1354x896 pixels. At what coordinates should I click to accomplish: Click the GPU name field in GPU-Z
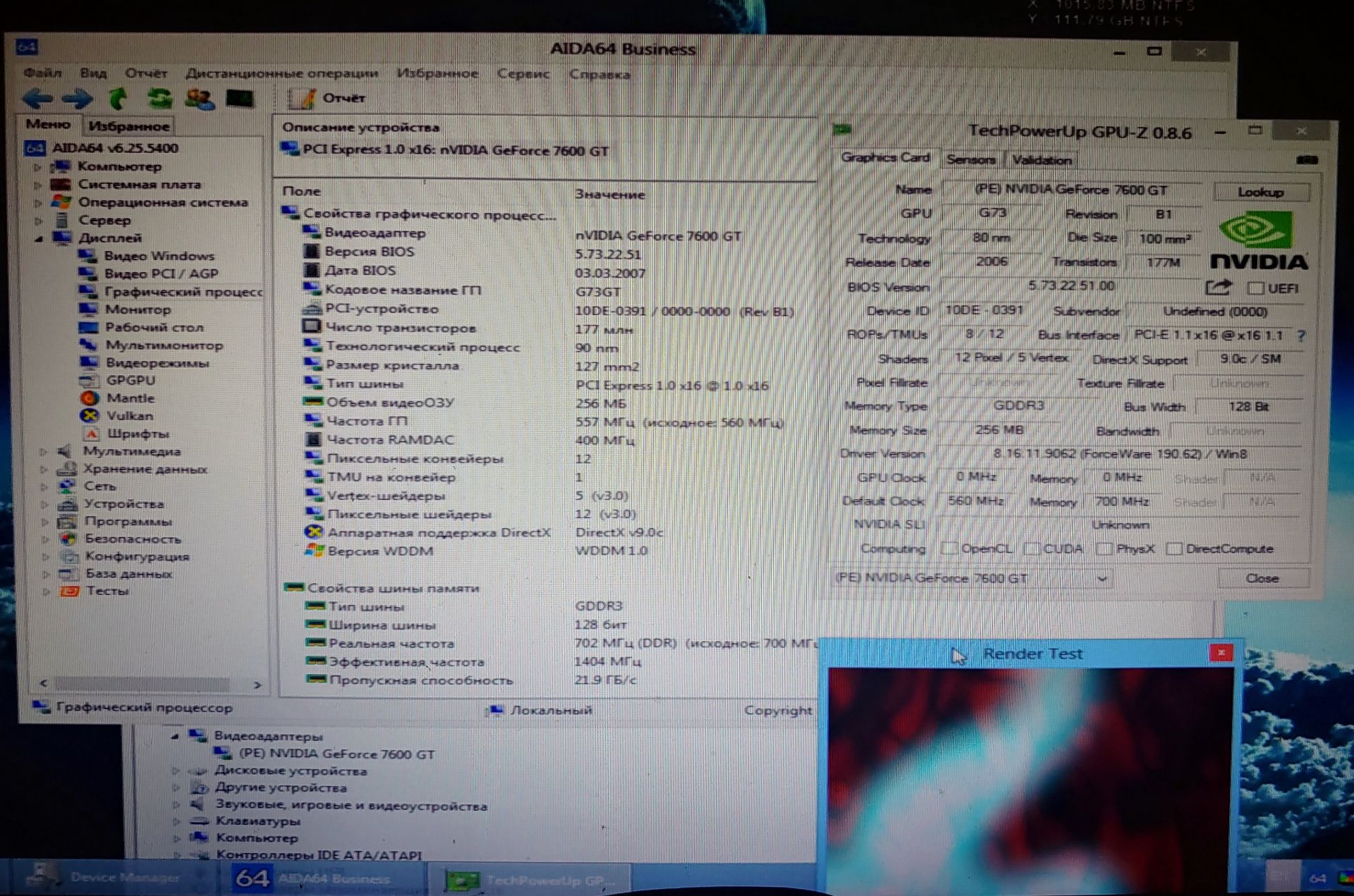click(x=1071, y=190)
